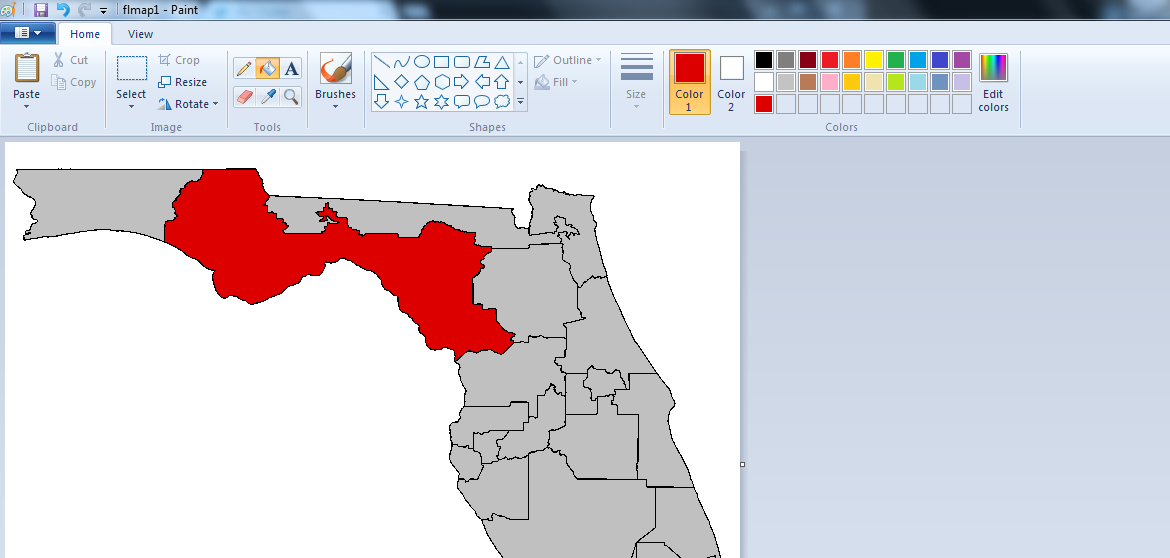Switch to the Home tab
Viewport: 1170px width, 558px height.
click(x=85, y=34)
